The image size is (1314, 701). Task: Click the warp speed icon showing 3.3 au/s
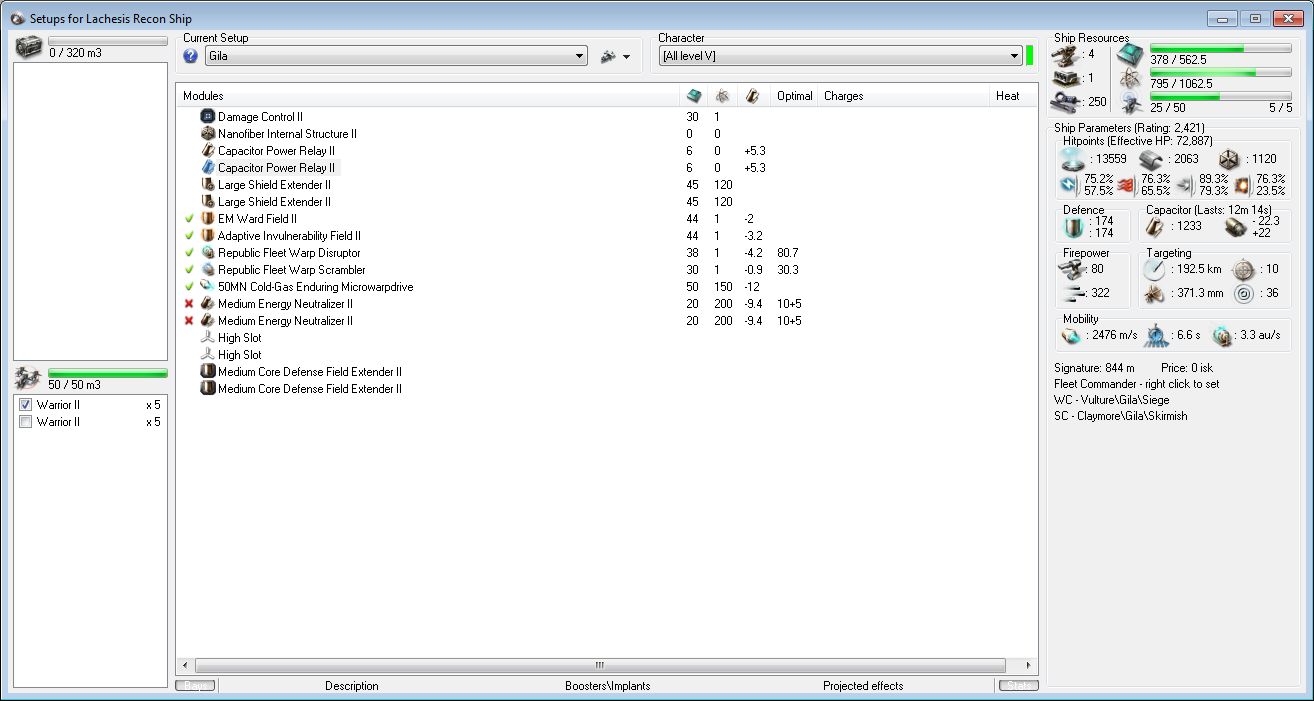[x=1222, y=336]
